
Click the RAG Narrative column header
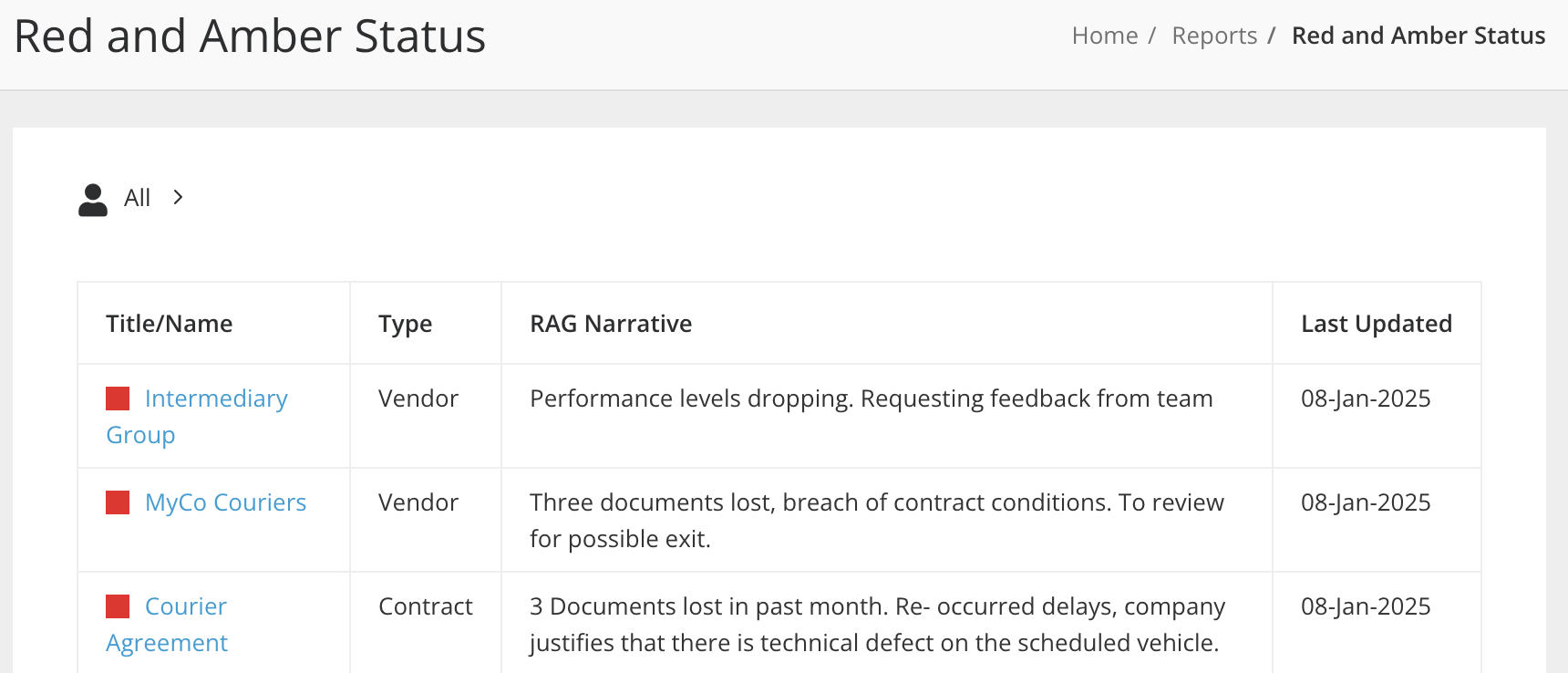coord(611,324)
